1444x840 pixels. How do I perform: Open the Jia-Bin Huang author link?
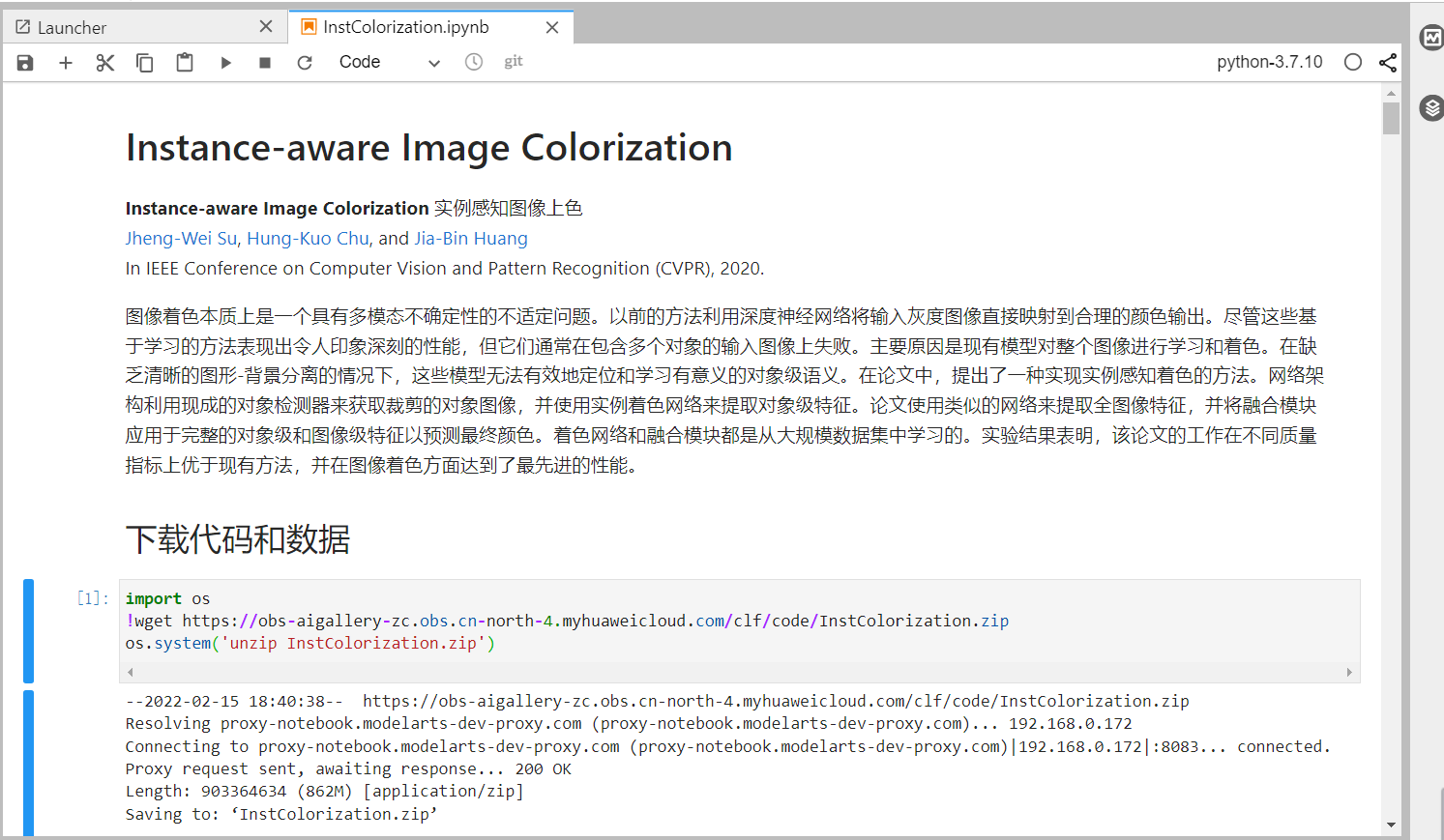[471, 239]
